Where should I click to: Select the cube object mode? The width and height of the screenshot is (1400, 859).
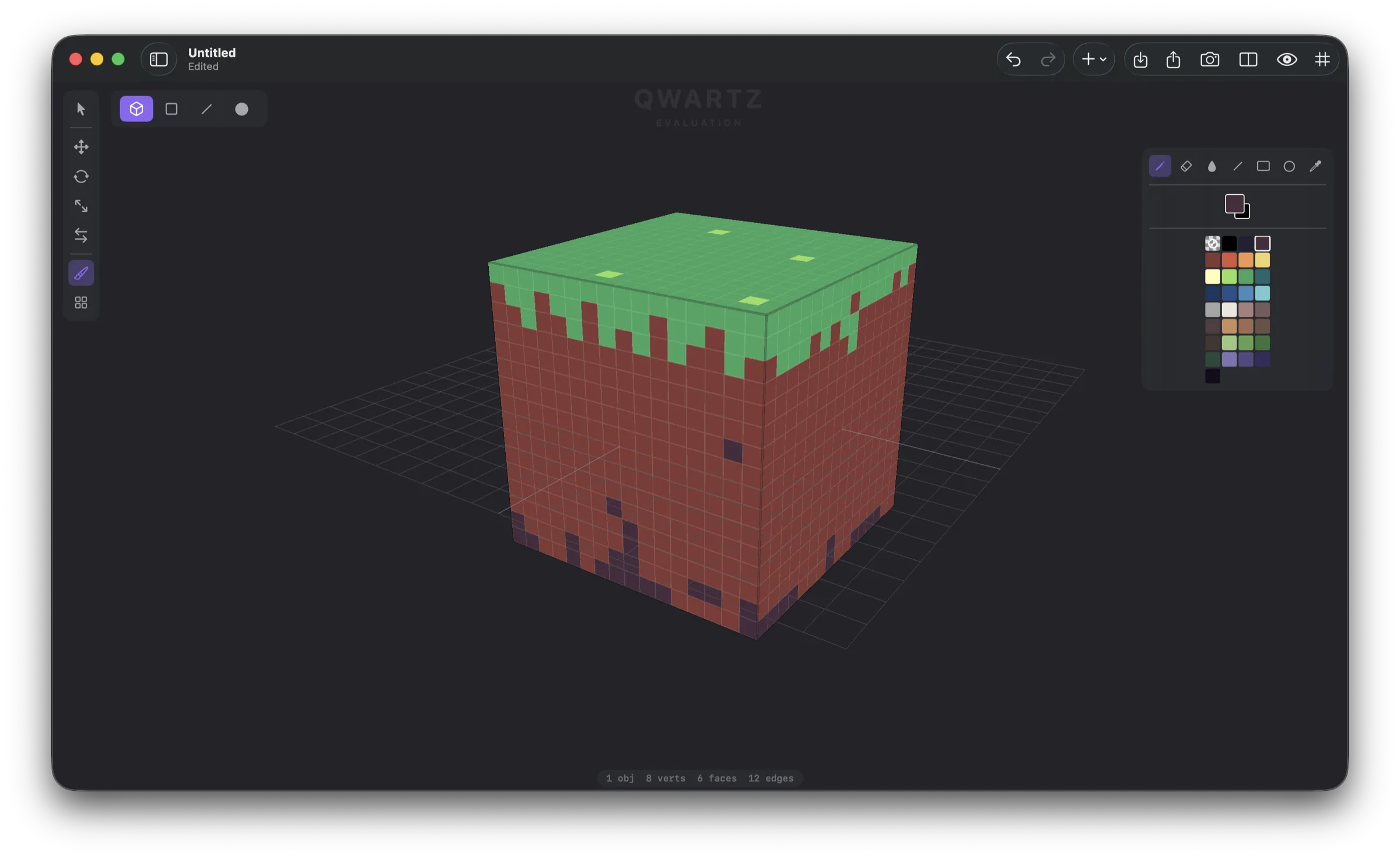click(x=136, y=109)
